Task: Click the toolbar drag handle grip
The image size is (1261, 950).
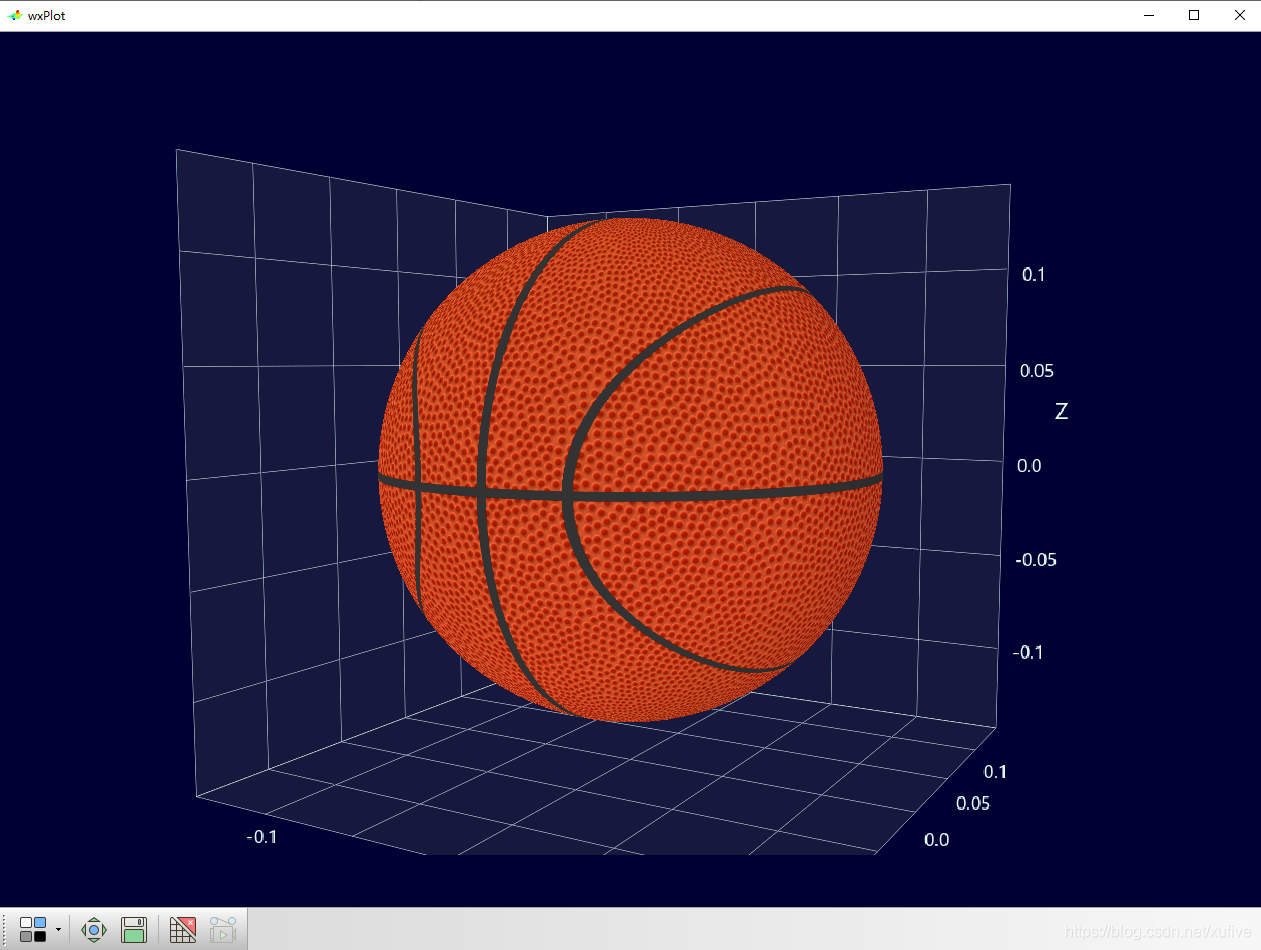Action: 6,929
